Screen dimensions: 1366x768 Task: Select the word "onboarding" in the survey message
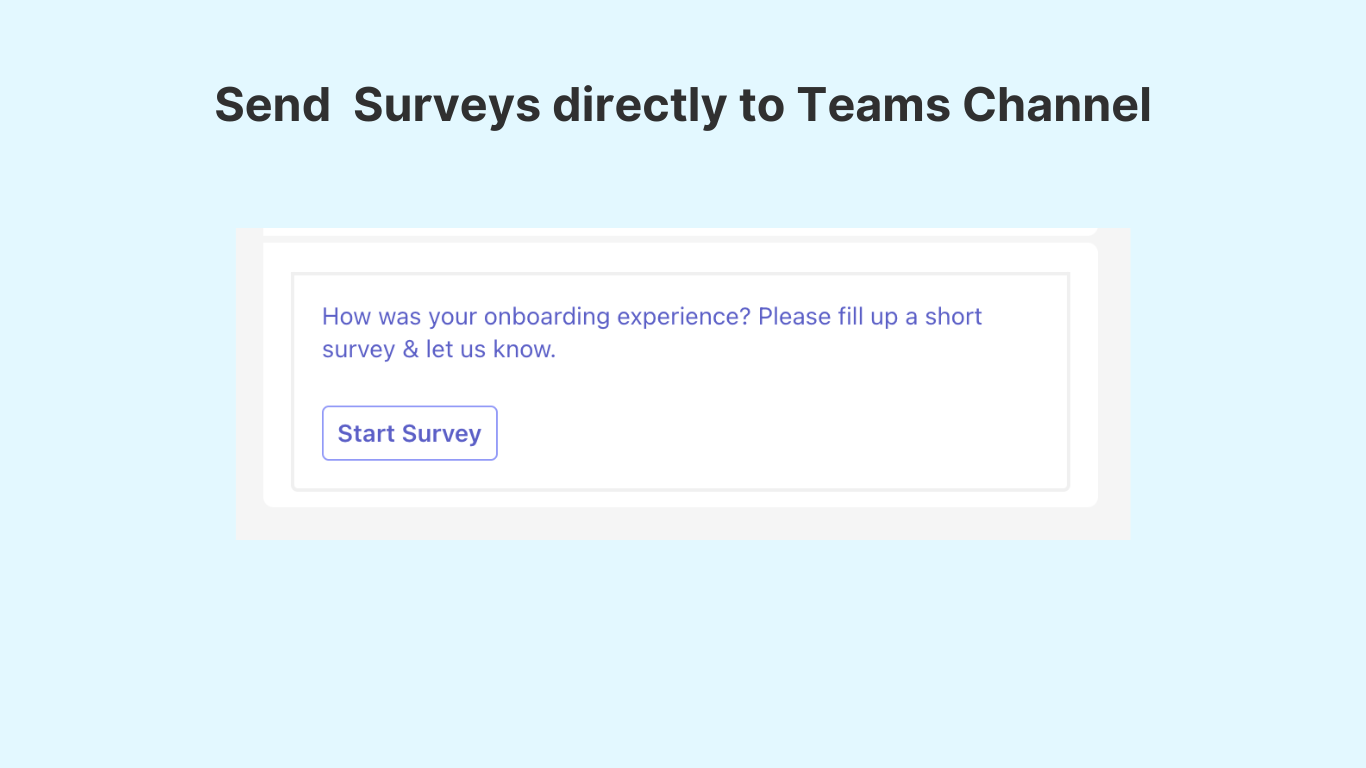(546, 317)
